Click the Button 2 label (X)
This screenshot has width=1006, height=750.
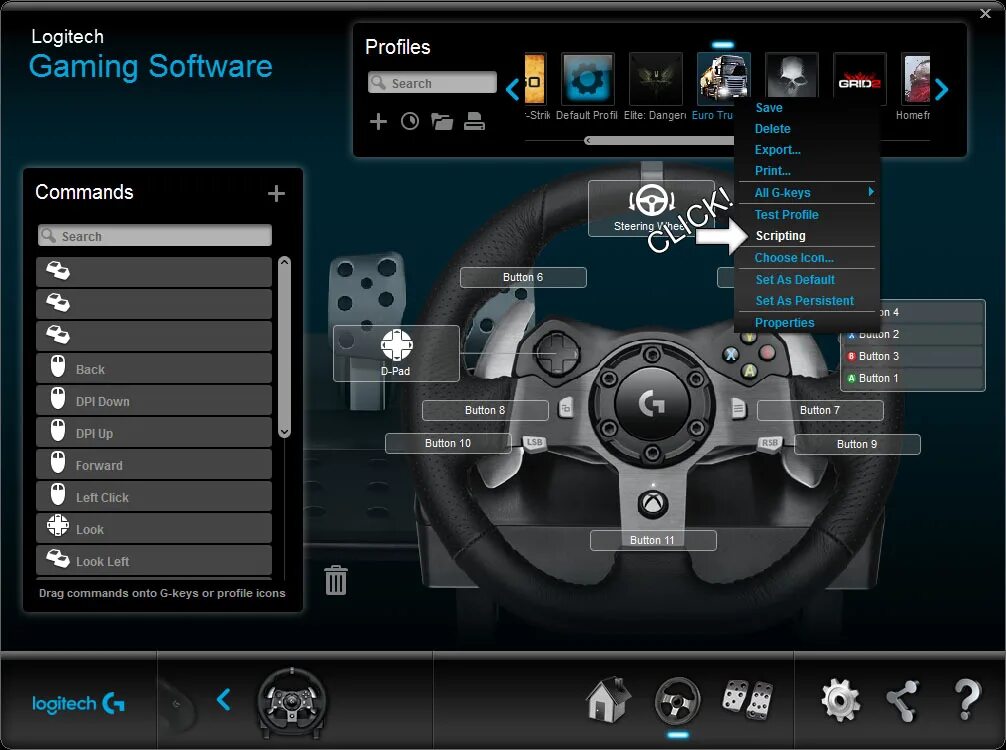913,335
